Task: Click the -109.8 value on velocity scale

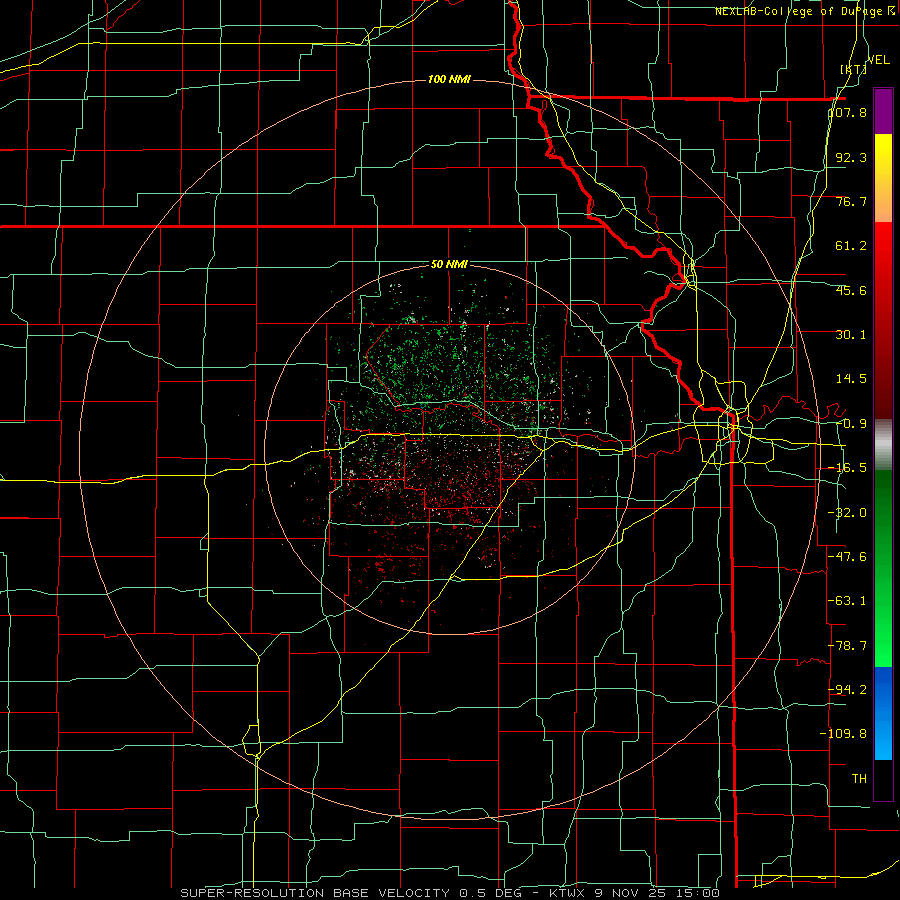Action: [844, 734]
